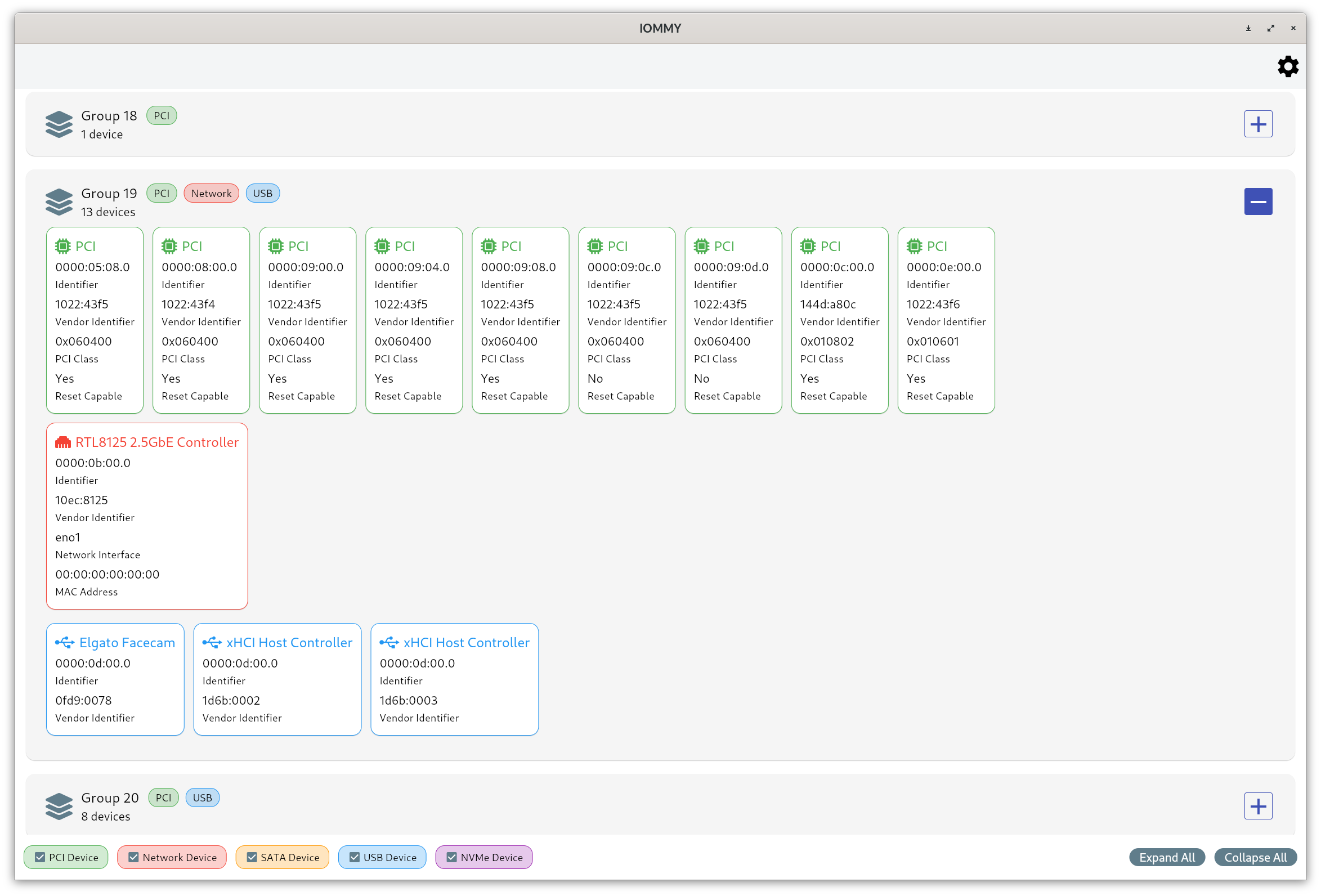1321x896 pixels.
Task: Click the PCI tag on Group 18
Action: [x=162, y=115]
